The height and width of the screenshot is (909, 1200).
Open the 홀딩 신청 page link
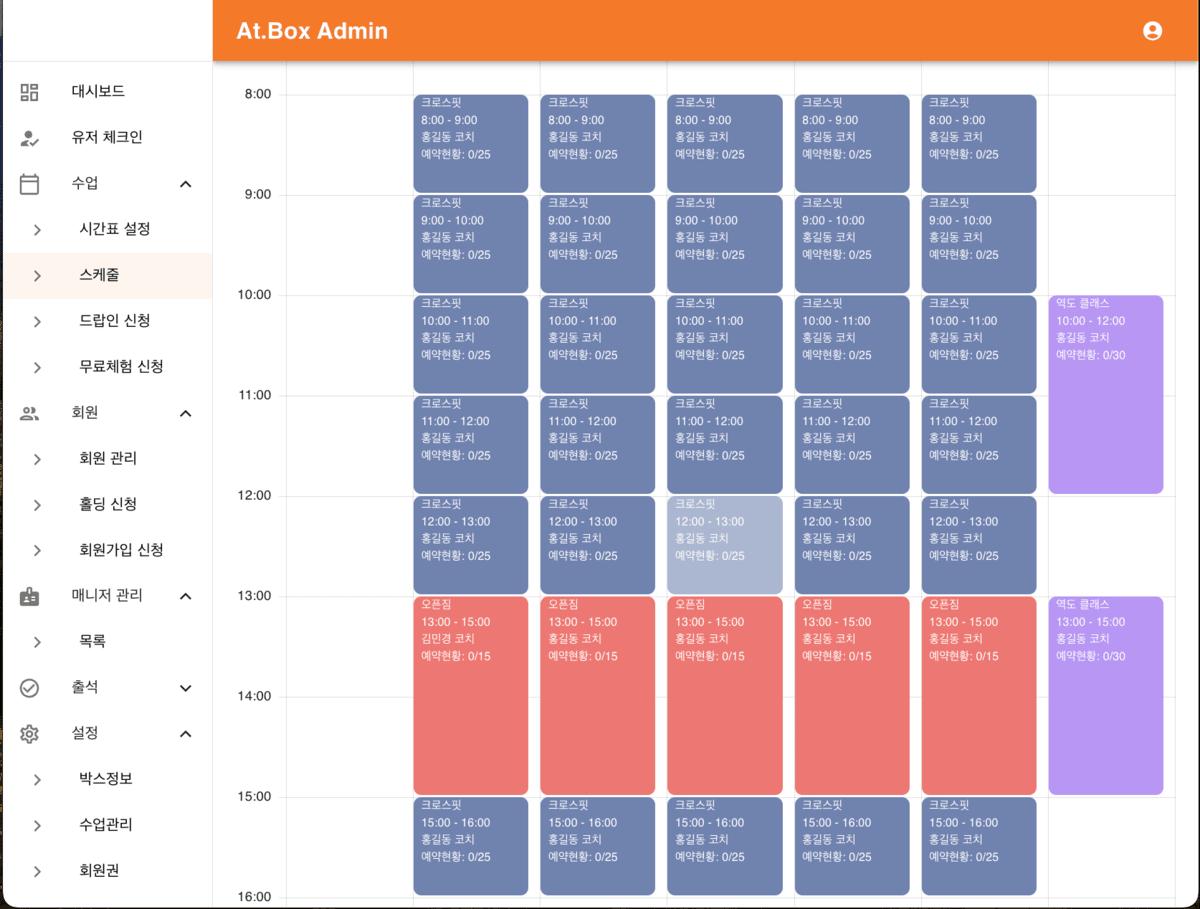tap(108, 504)
